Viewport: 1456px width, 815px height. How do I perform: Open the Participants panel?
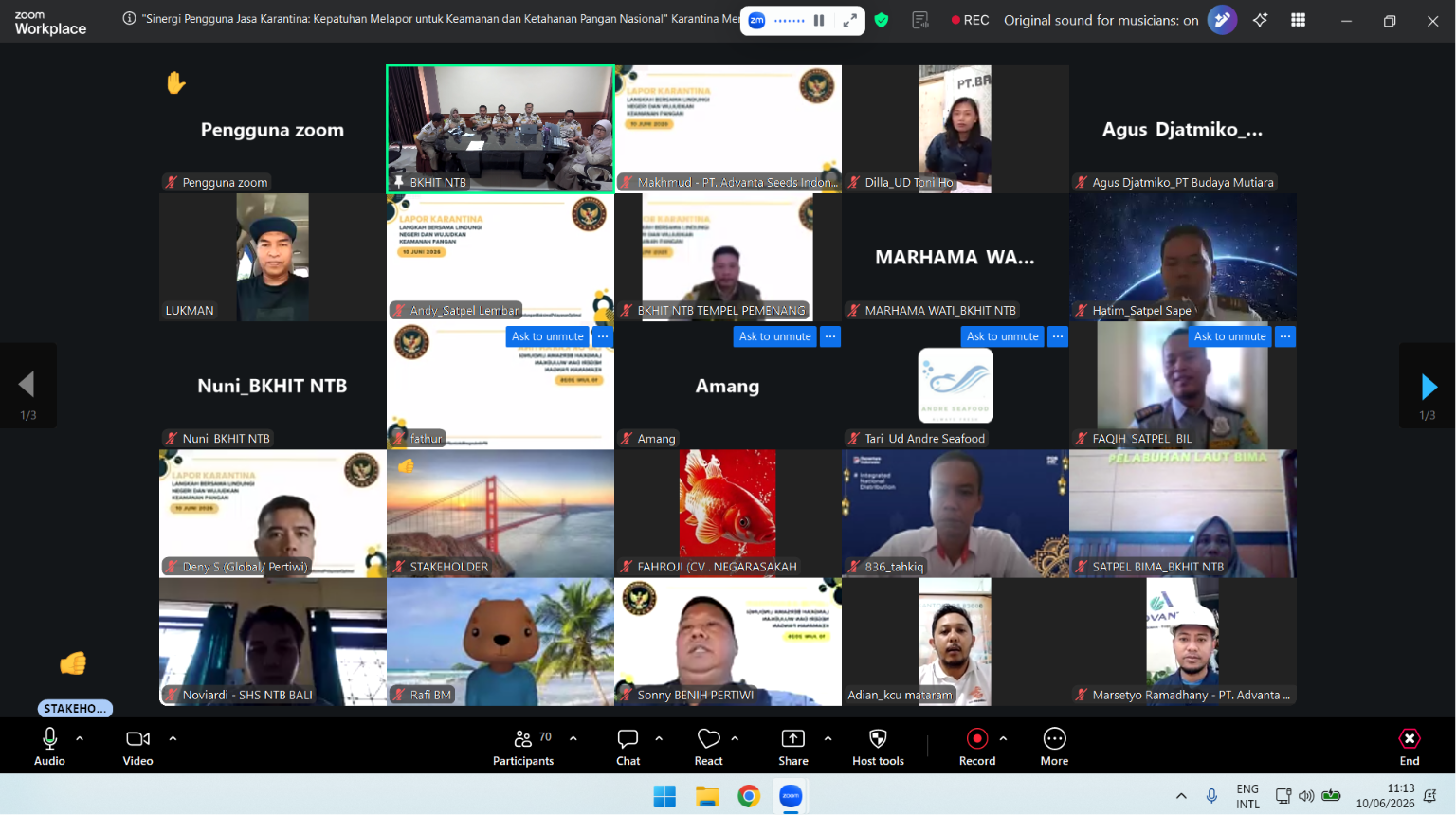point(523,747)
